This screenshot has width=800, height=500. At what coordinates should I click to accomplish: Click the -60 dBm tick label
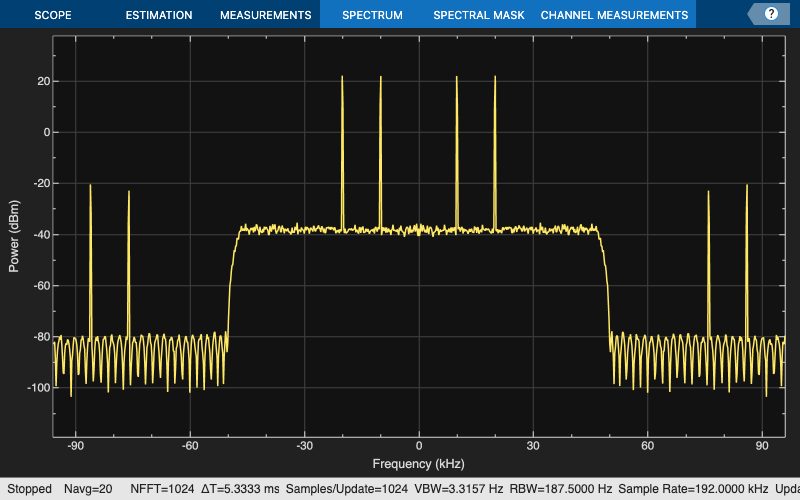tap(42, 286)
